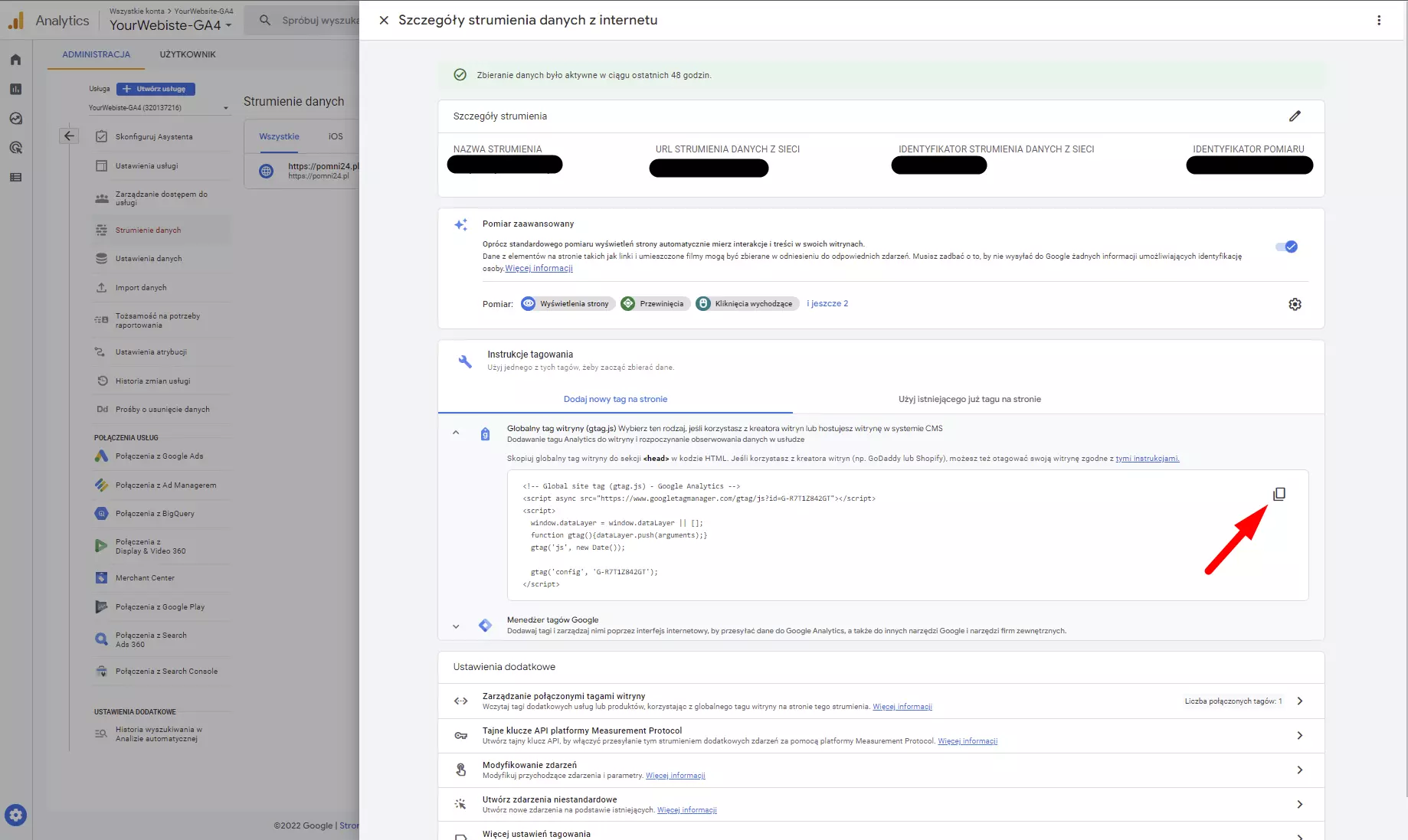Close the stream details panel
The image size is (1408, 840).
384,20
